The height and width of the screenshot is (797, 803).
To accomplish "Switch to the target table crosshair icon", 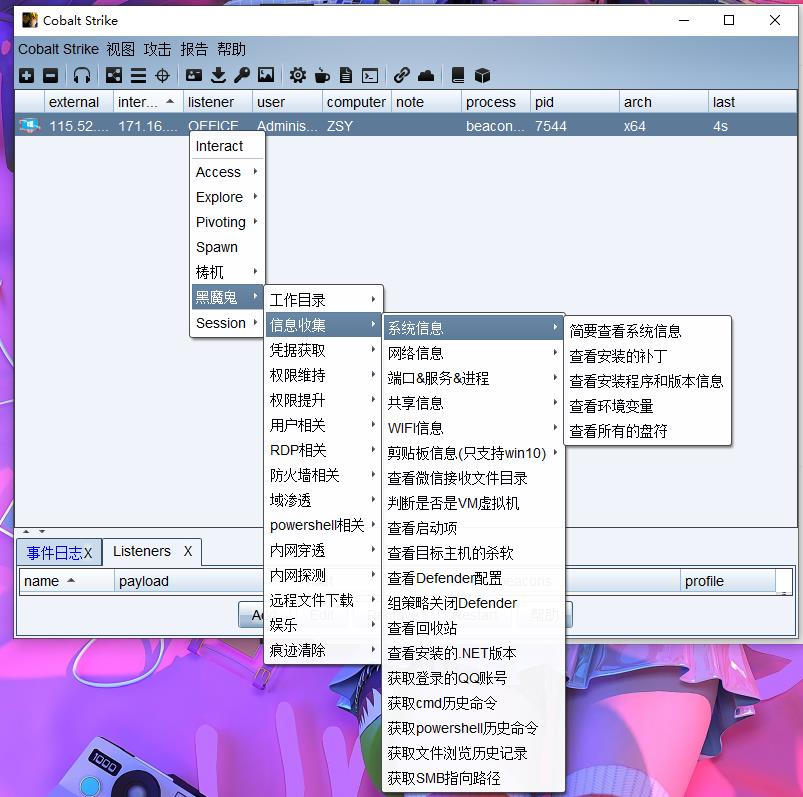I will coord(162,76).
